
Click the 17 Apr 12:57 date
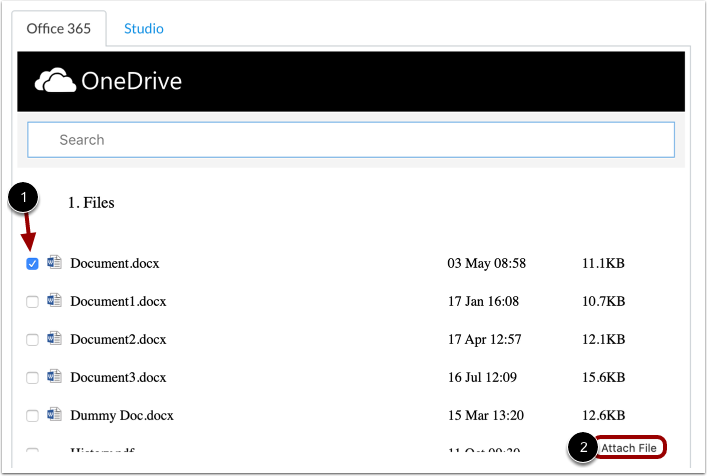484,339
